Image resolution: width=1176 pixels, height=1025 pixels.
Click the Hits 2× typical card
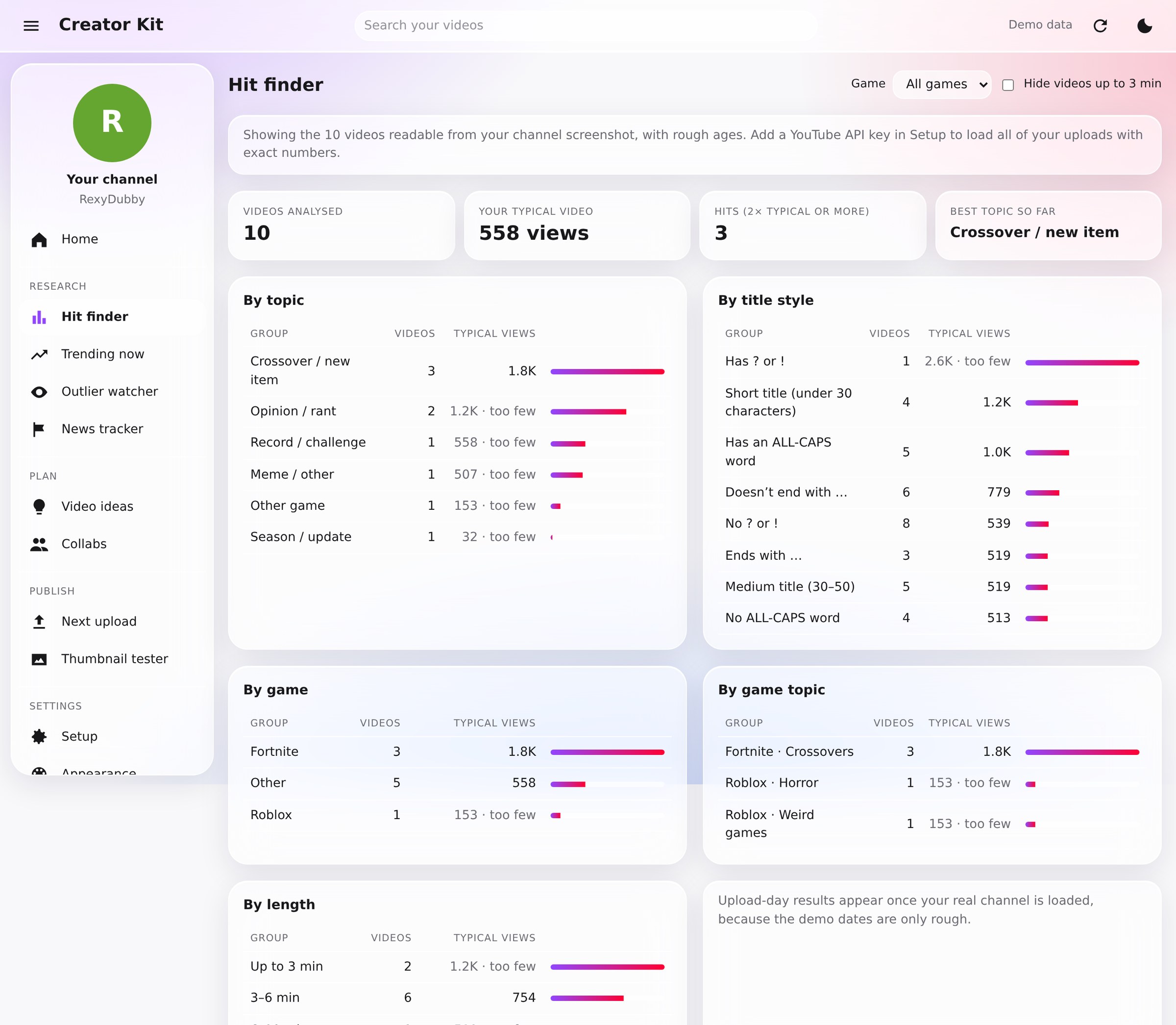point(812,225)
